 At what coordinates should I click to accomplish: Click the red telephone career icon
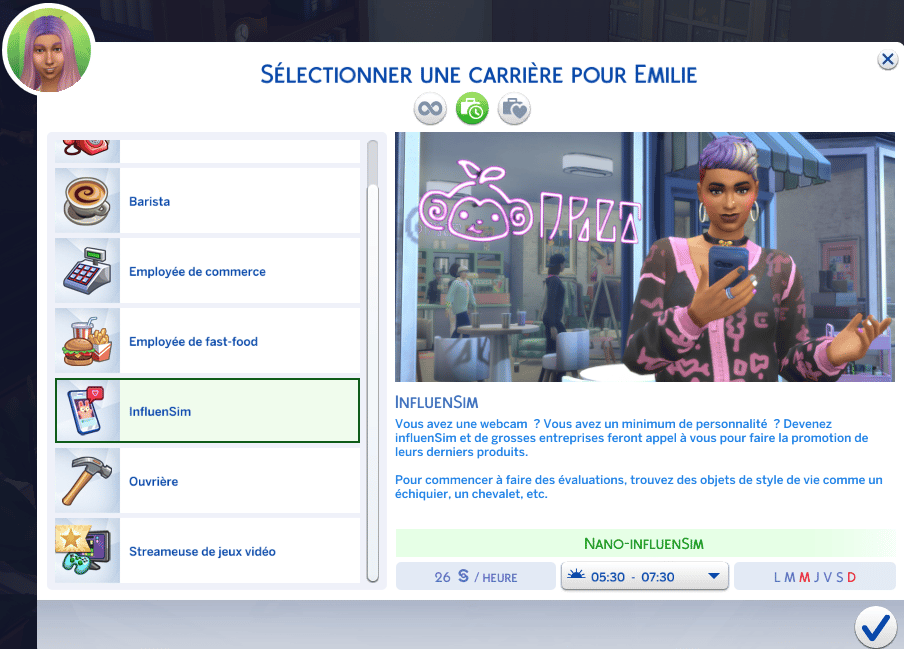tap(86, 148)
